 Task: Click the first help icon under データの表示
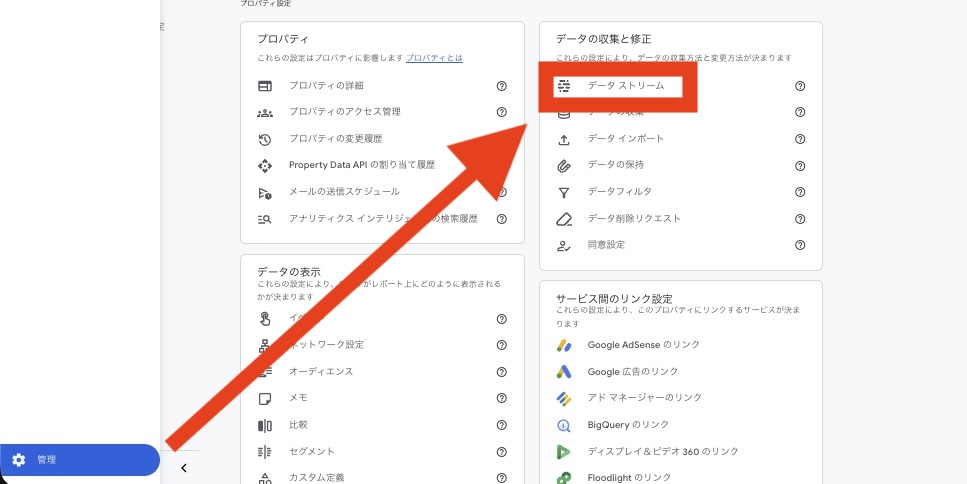point(501,319)
